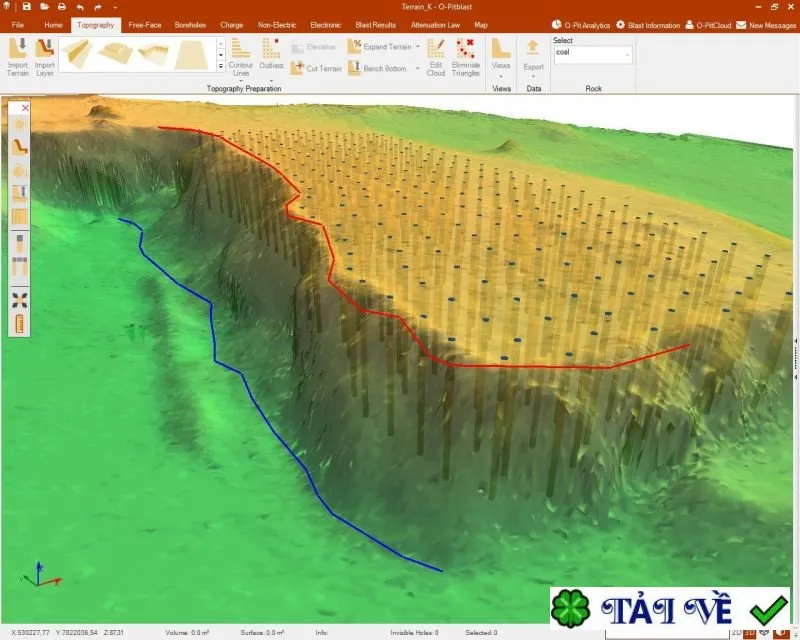Choose the third terrain template thumbnail
Viewport: 800px width, 640px height.
pyautogui.click(x=153, y=54)
